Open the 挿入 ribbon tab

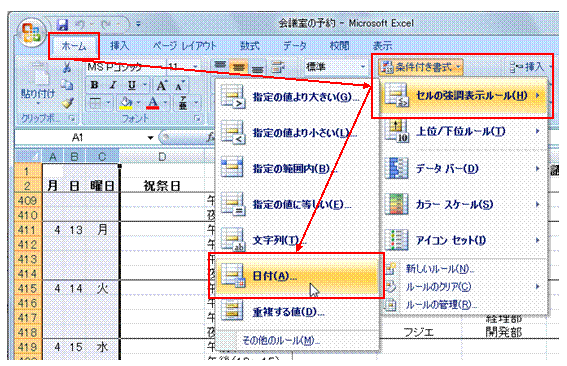119,46
